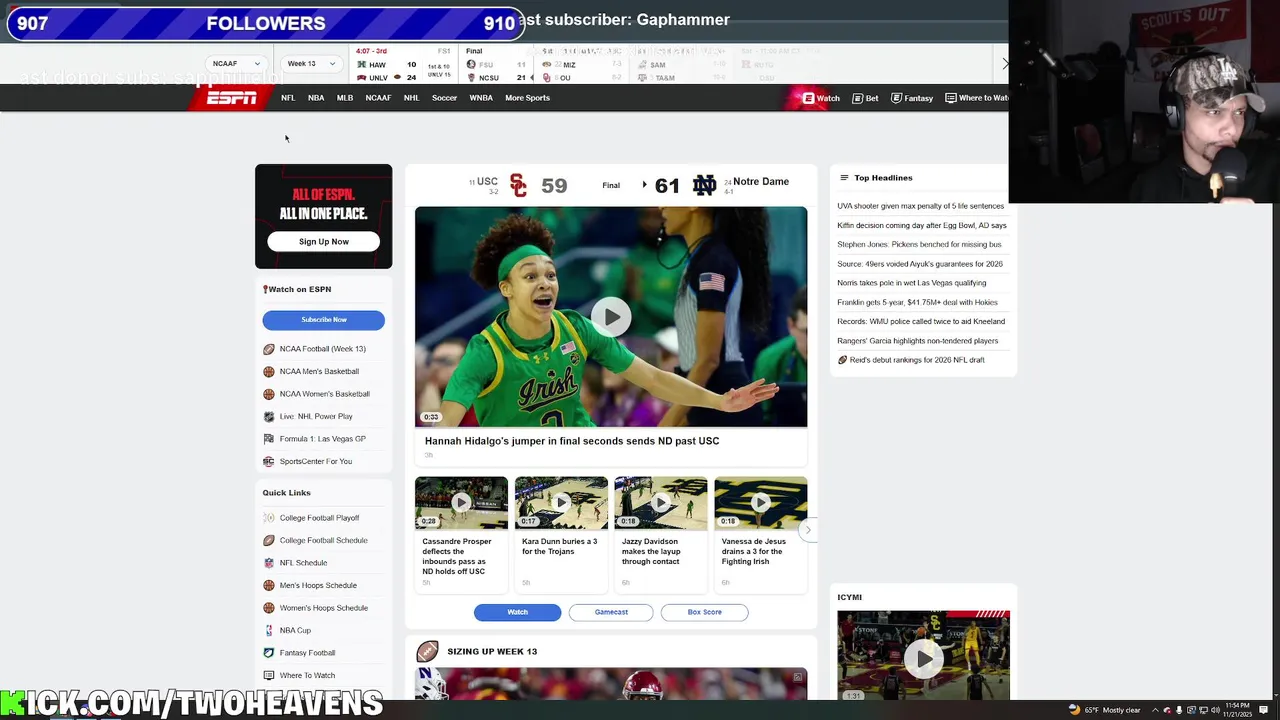Show hidden icons in system tray
Image resolution: width=1280 pixels, height=720 pixels.
(x=1155, y=710)
